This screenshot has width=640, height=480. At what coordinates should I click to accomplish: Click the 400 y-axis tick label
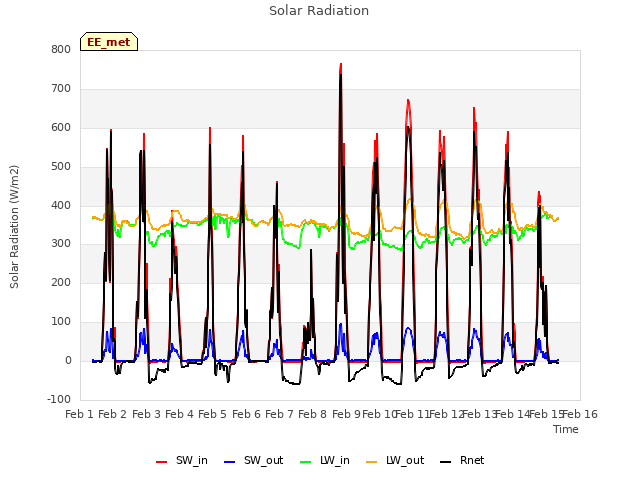(61, 205)
